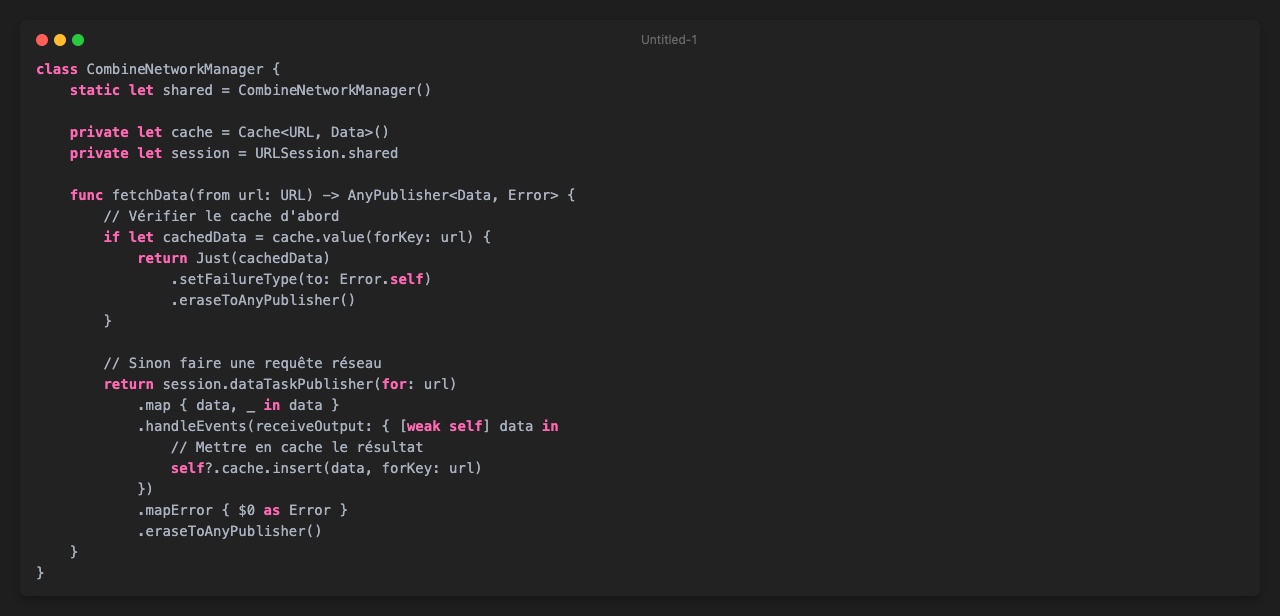Click the yellow minimize window button
Viewport: 1280px width, 616px height.
pyautogui.click(x=60, y=40)
